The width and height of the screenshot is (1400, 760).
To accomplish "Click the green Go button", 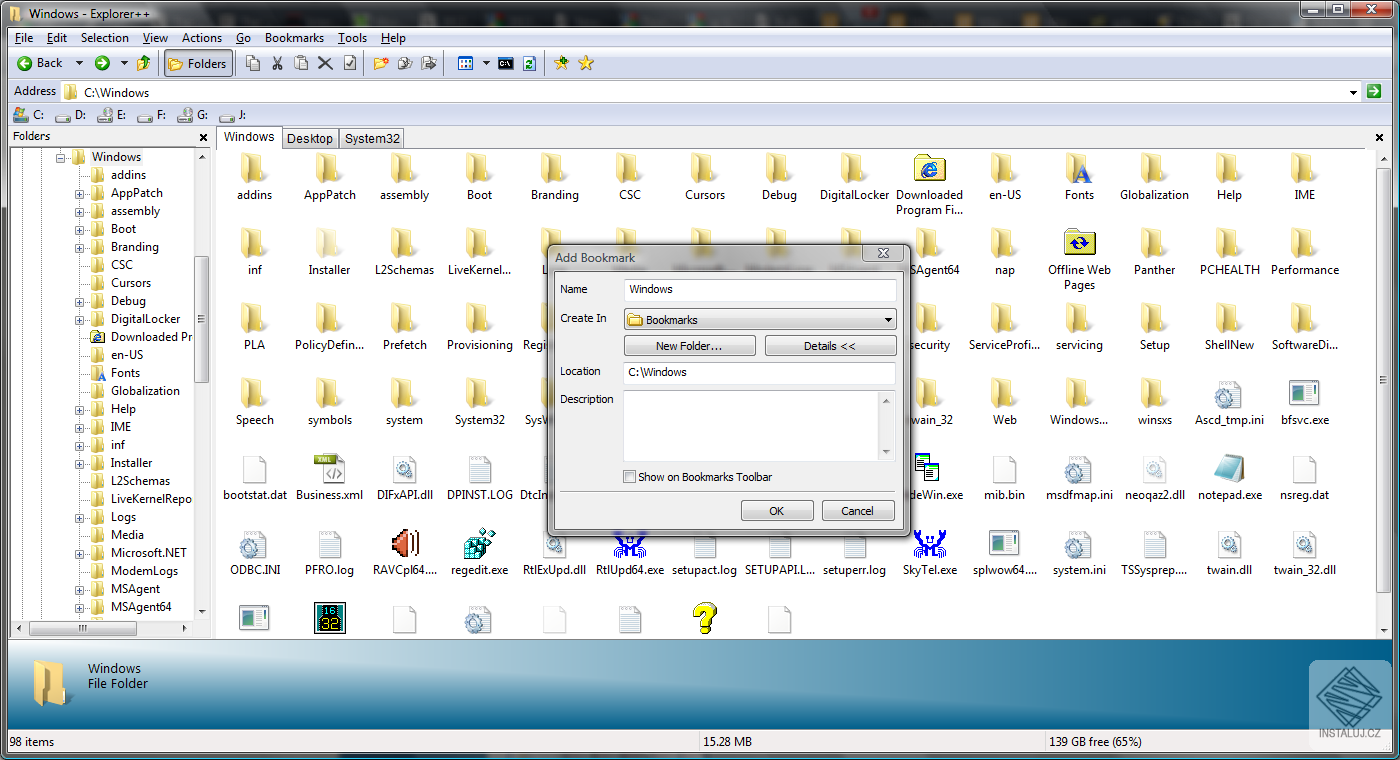I will (x=1374, y=91).
